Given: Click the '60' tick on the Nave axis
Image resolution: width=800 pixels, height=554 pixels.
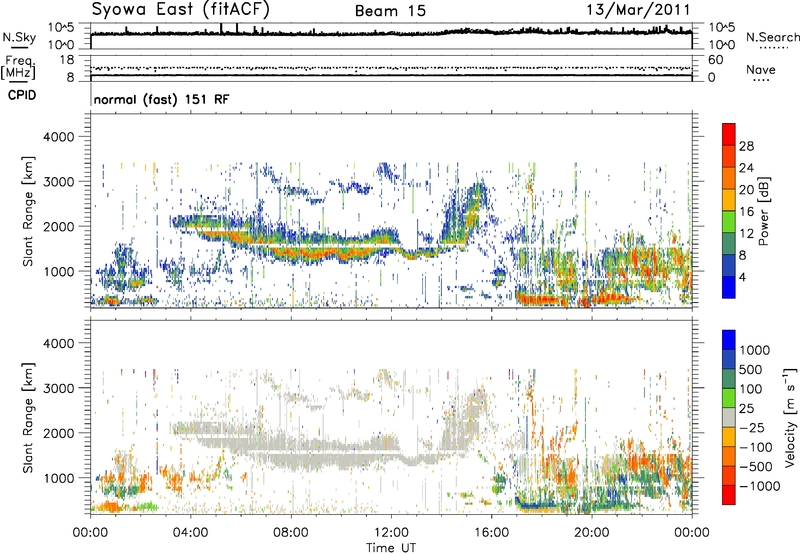Looking at the screenshot, I should 715,60.
